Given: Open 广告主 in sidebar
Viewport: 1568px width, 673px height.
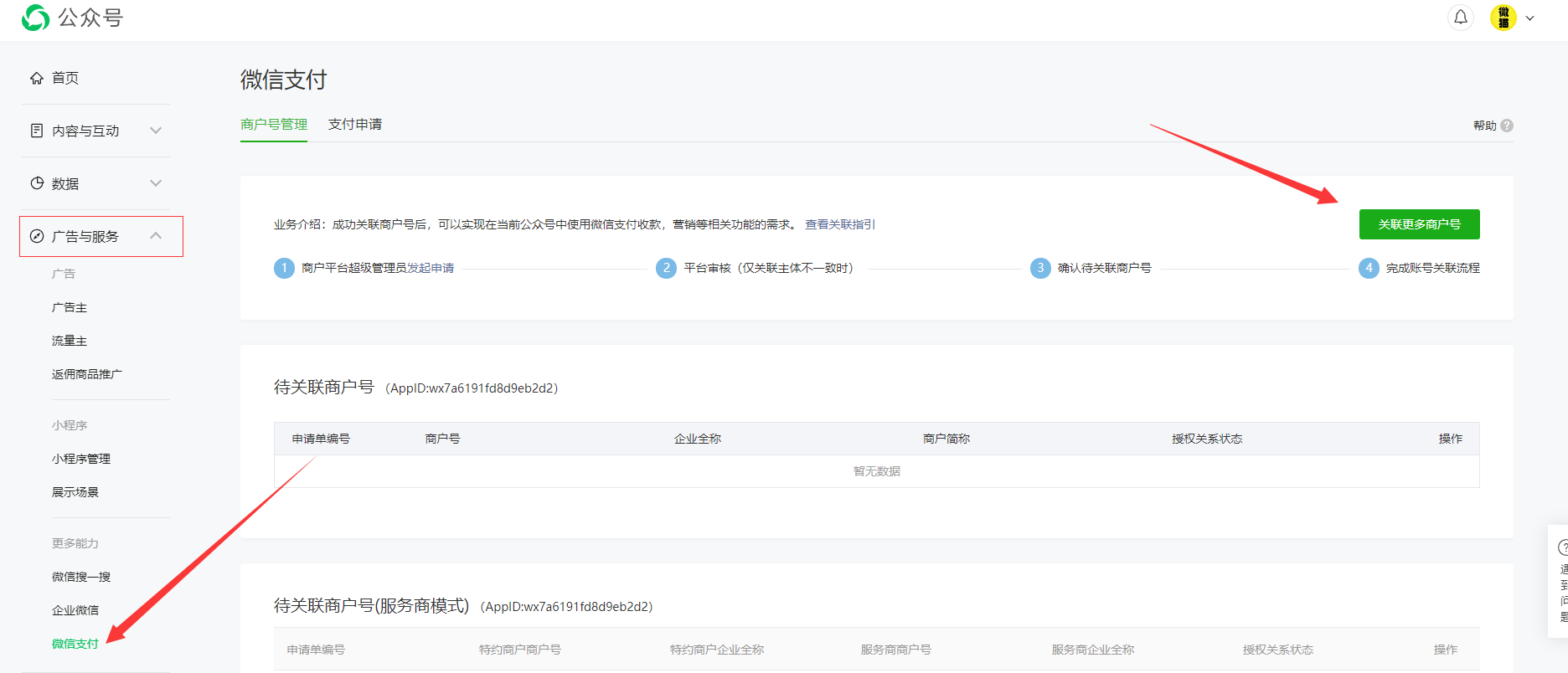Looking at the screenshot, I should coord(70,307).
